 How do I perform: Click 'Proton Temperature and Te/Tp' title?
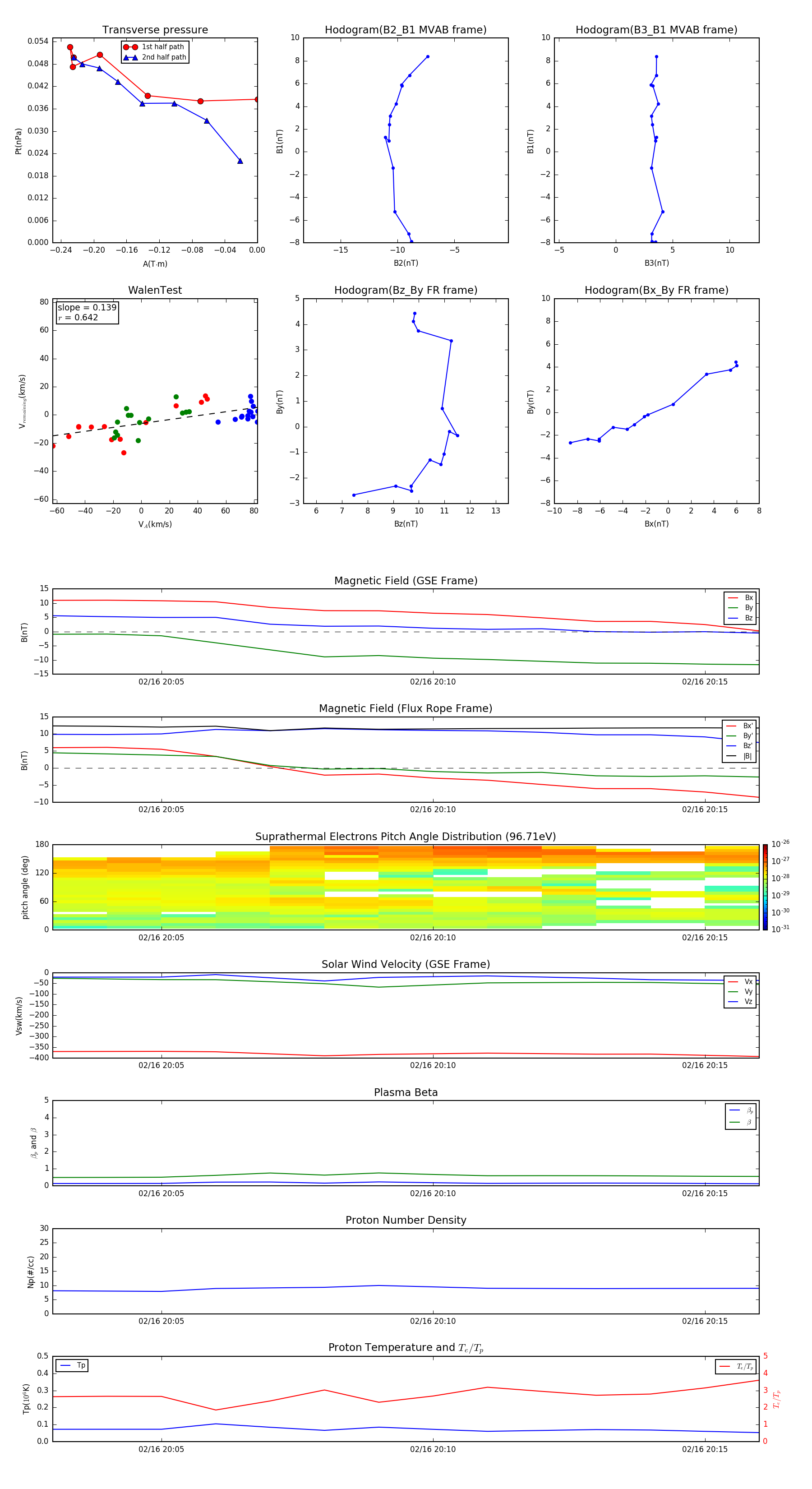[x=406, y=1348]
